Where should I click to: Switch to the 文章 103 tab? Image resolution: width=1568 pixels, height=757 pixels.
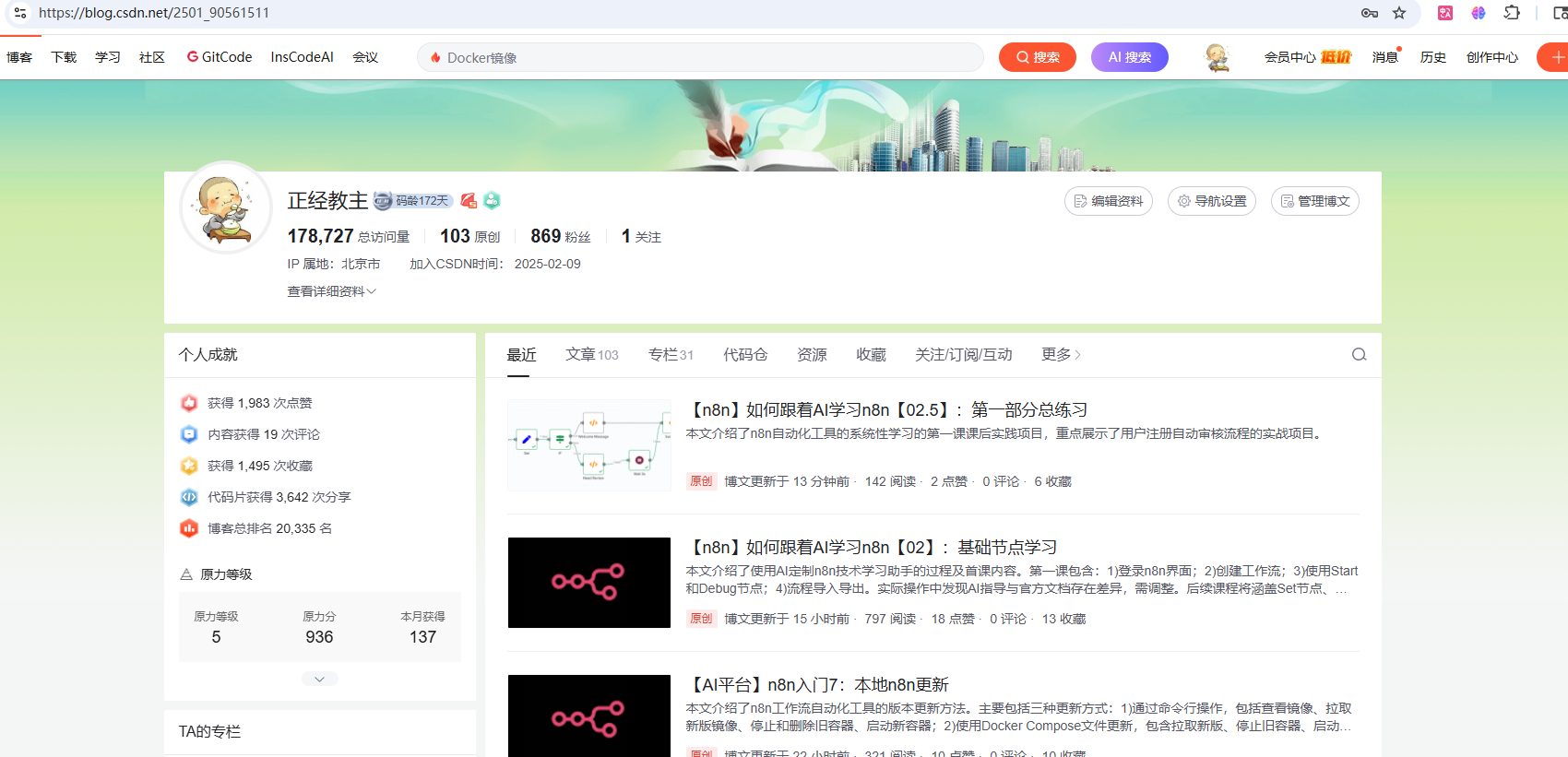click(592, 355)
